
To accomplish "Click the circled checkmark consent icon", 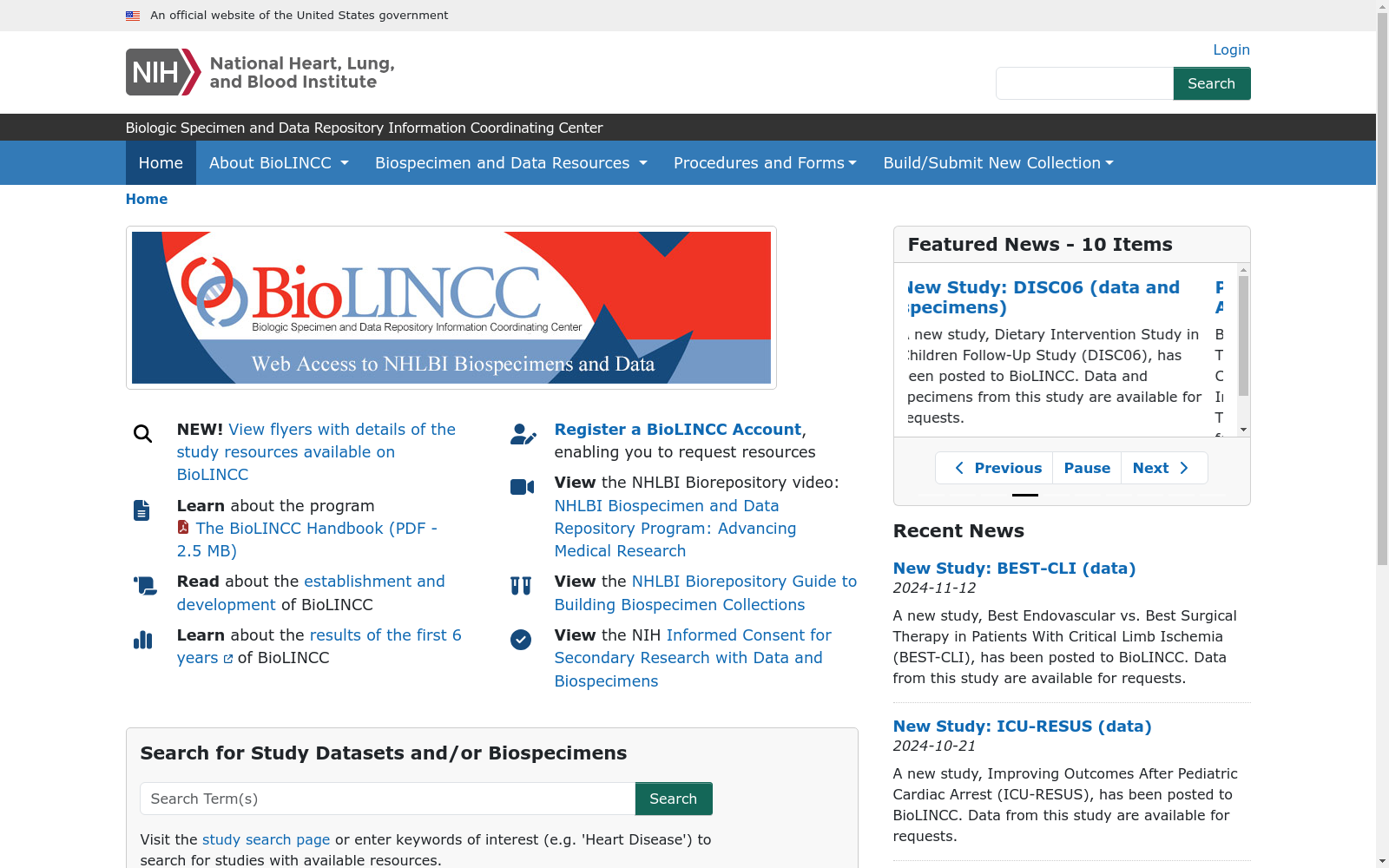I will coord(521,640).
